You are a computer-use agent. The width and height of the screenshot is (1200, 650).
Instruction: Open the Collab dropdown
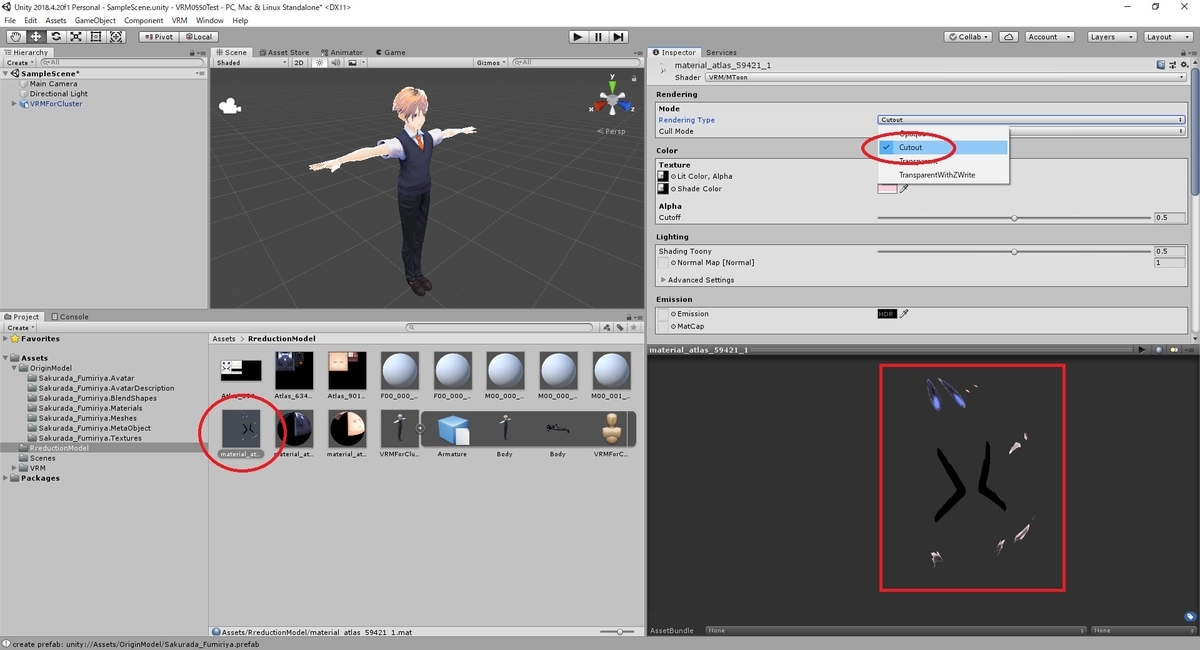click(969, 37)
